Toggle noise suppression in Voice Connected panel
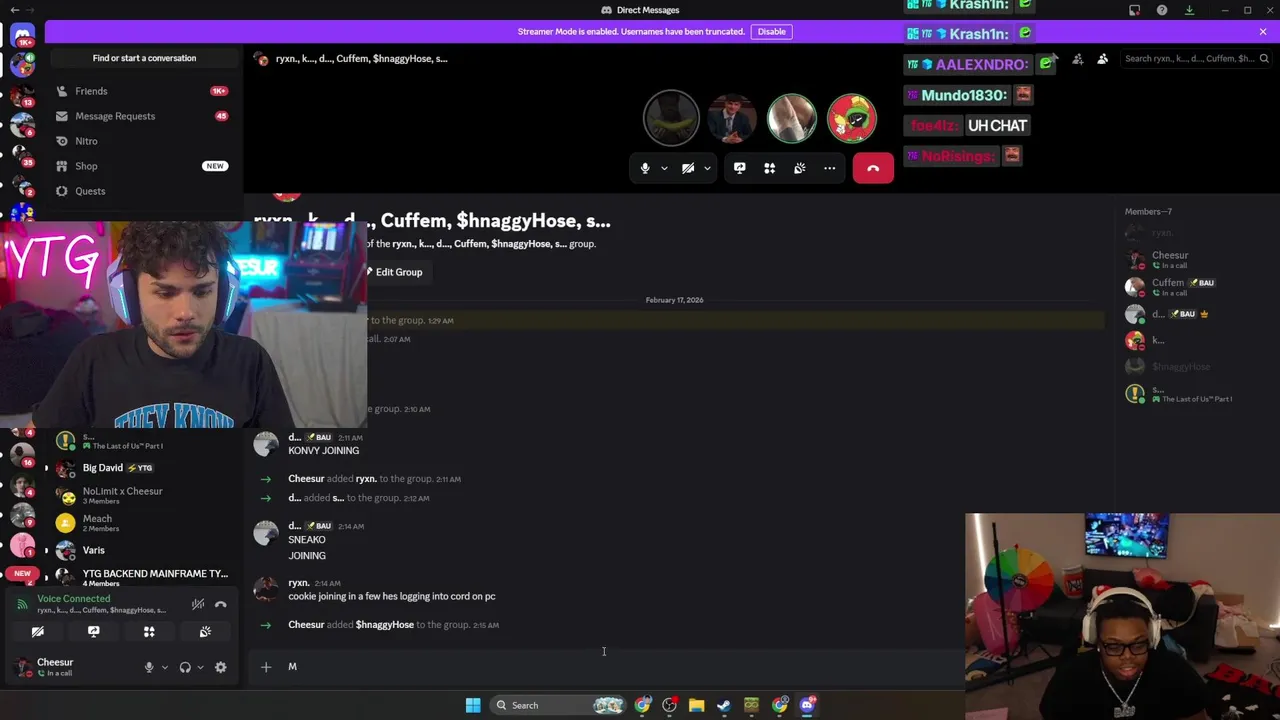 click(x=198, y=604)
